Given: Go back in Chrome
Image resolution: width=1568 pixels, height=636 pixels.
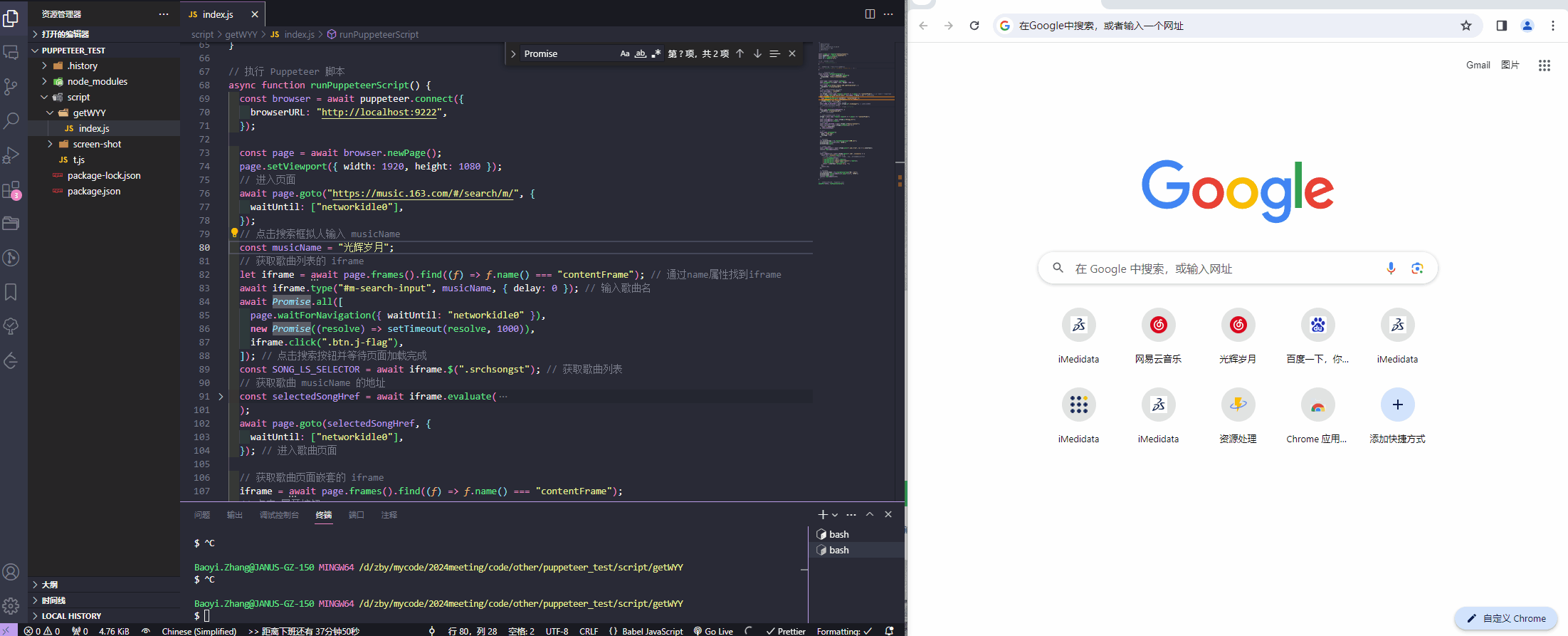Looking at the screenshot, I should [x=923, y=26].
